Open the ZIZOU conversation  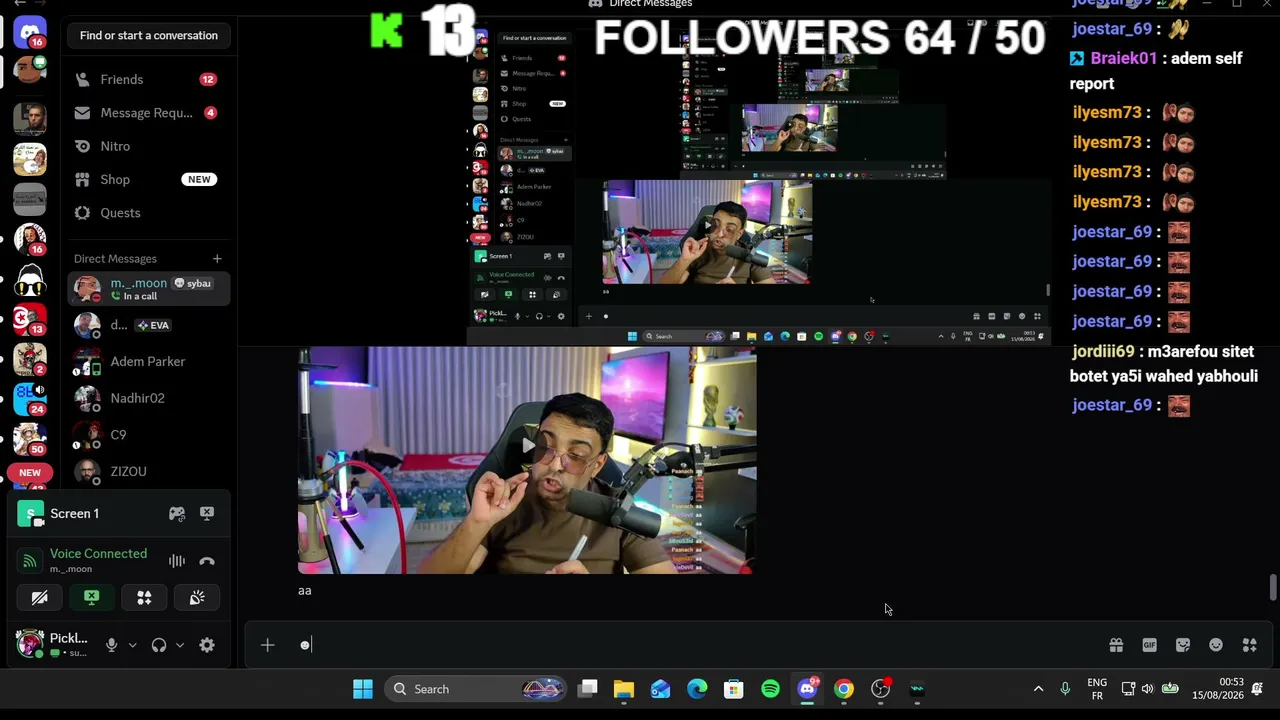point(149,471)
